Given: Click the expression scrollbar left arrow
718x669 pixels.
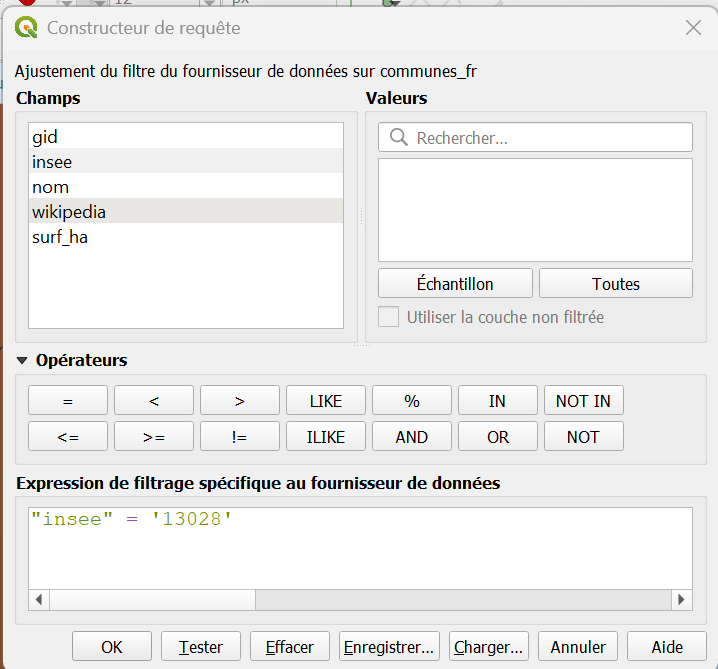Looking at the screenshot, I should [x=39, y=599].
